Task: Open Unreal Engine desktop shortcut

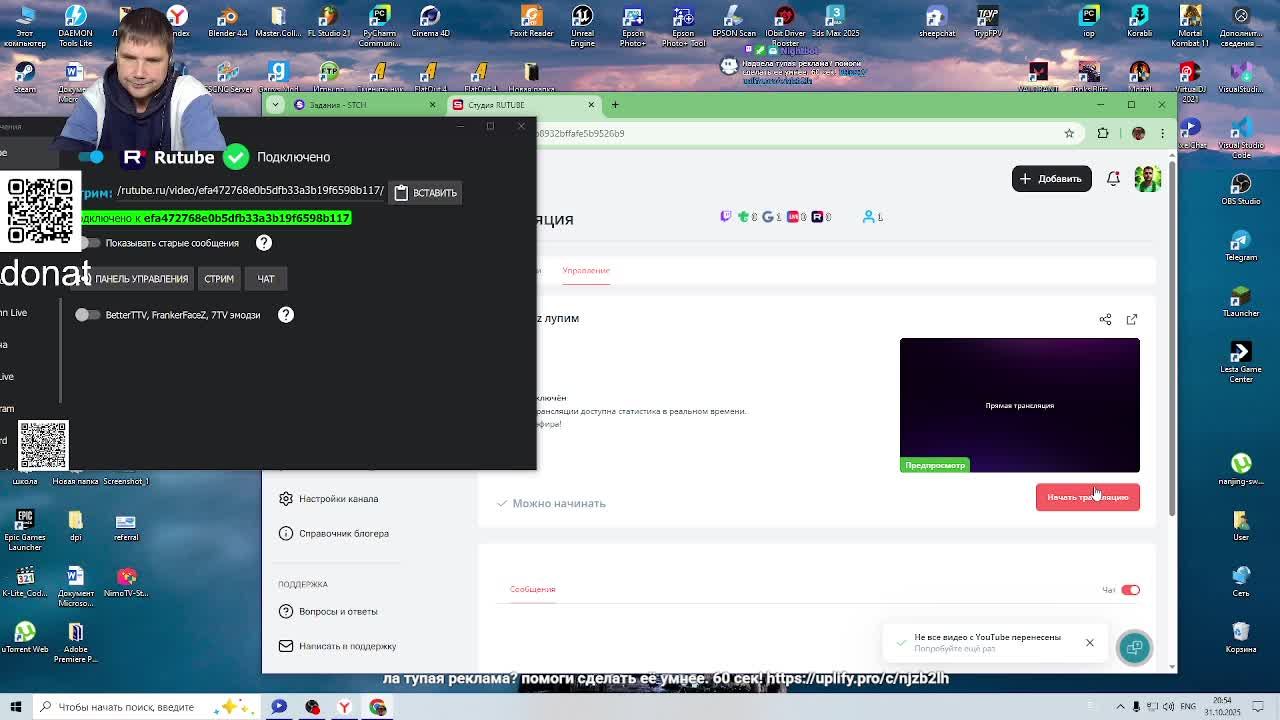Action: pyautogui.click(x=582, y=26)
